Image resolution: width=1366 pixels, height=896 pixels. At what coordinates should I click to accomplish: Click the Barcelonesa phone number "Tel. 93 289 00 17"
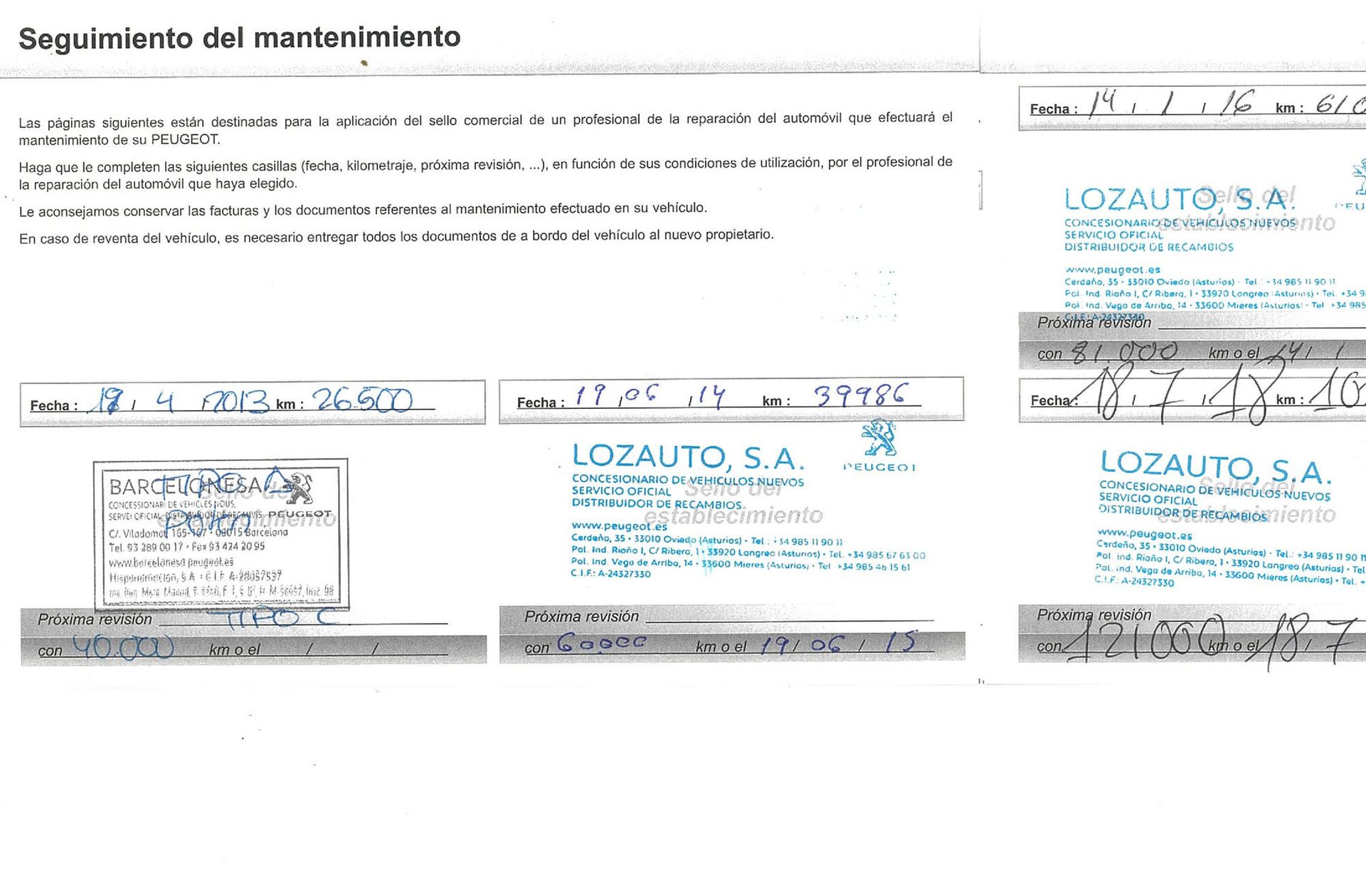(x=145, y=548)
